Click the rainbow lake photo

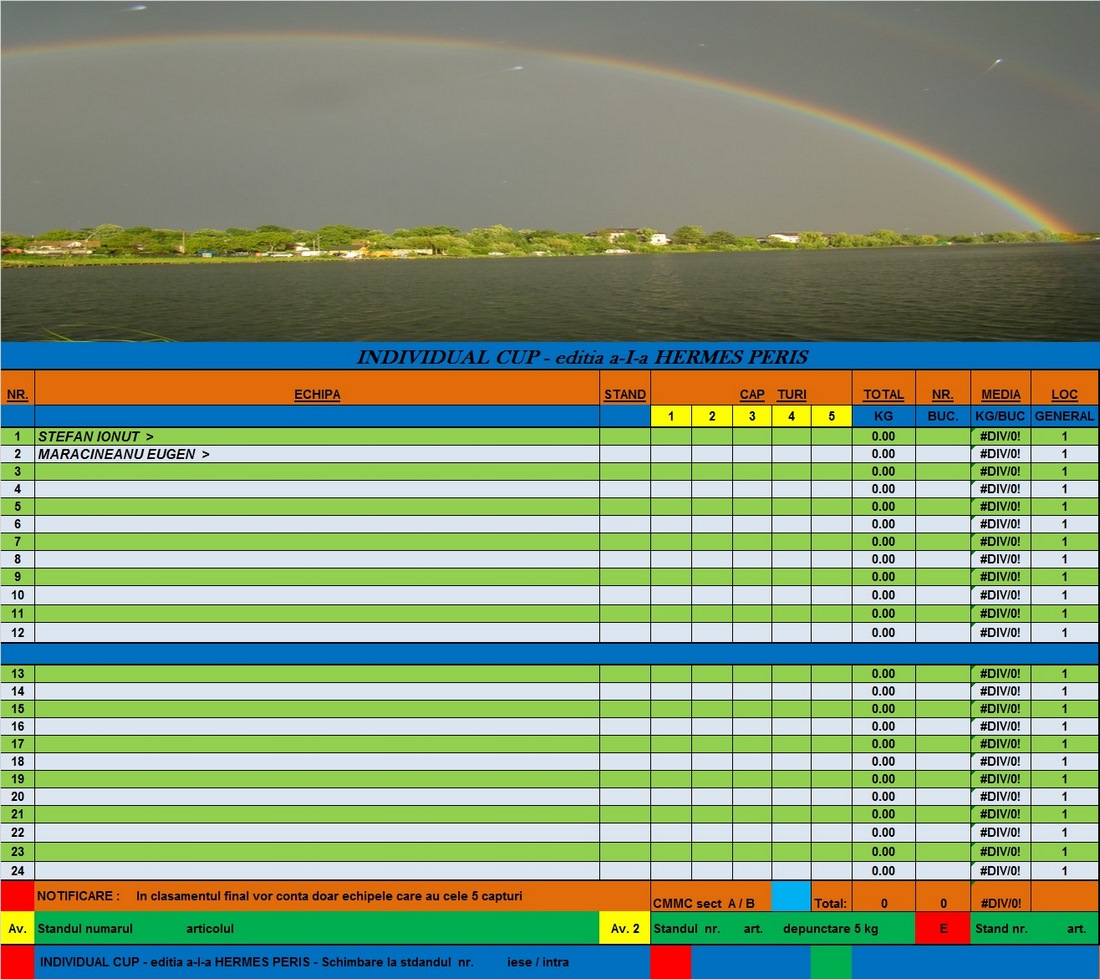coord(550,170)
